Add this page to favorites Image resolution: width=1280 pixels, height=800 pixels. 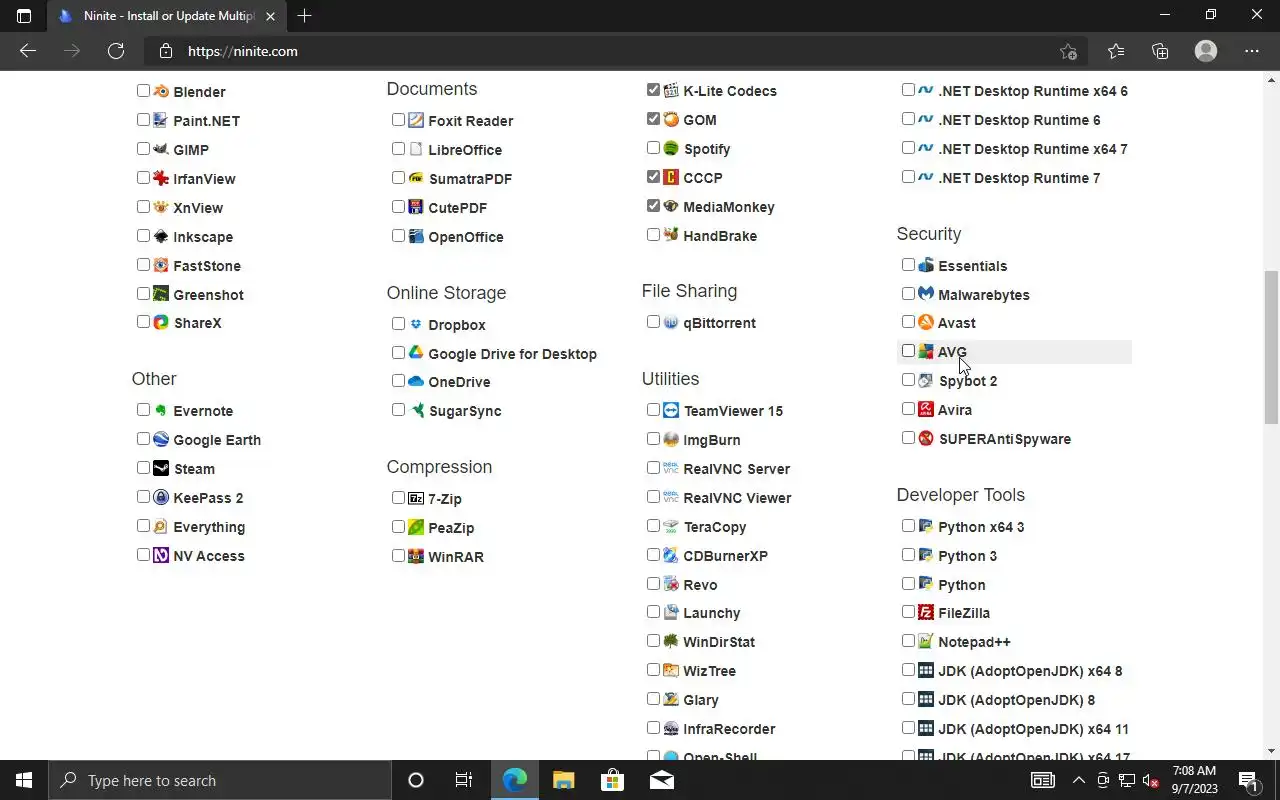[1068, 51]
